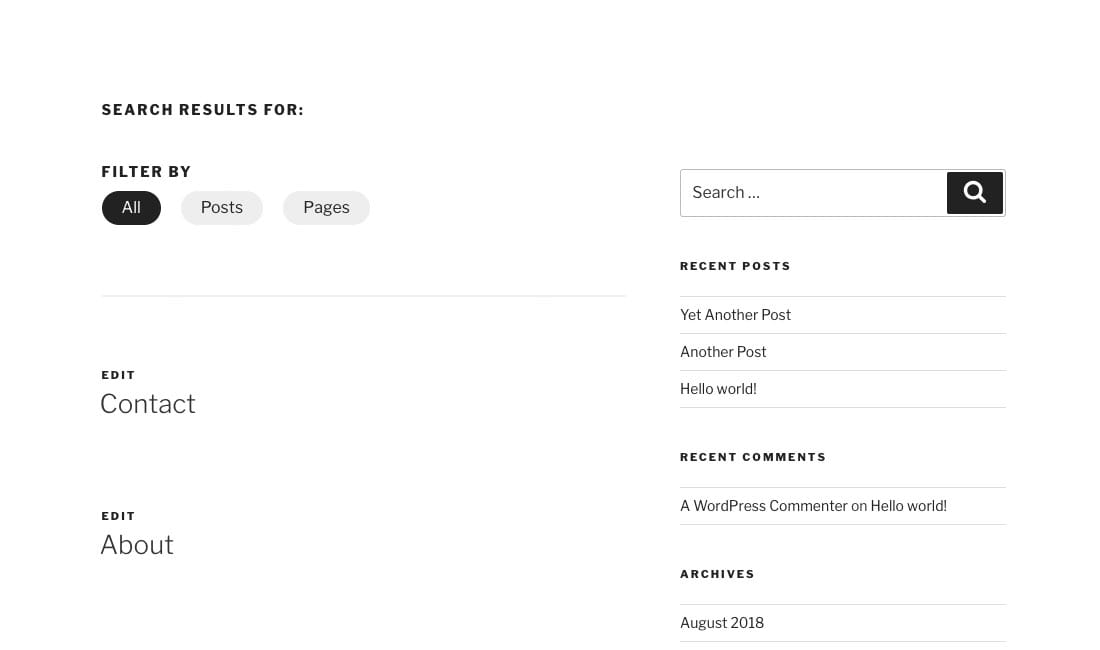
Task: Open 'Hello world!' in Recent Comments
Action: tap(908, 505)
